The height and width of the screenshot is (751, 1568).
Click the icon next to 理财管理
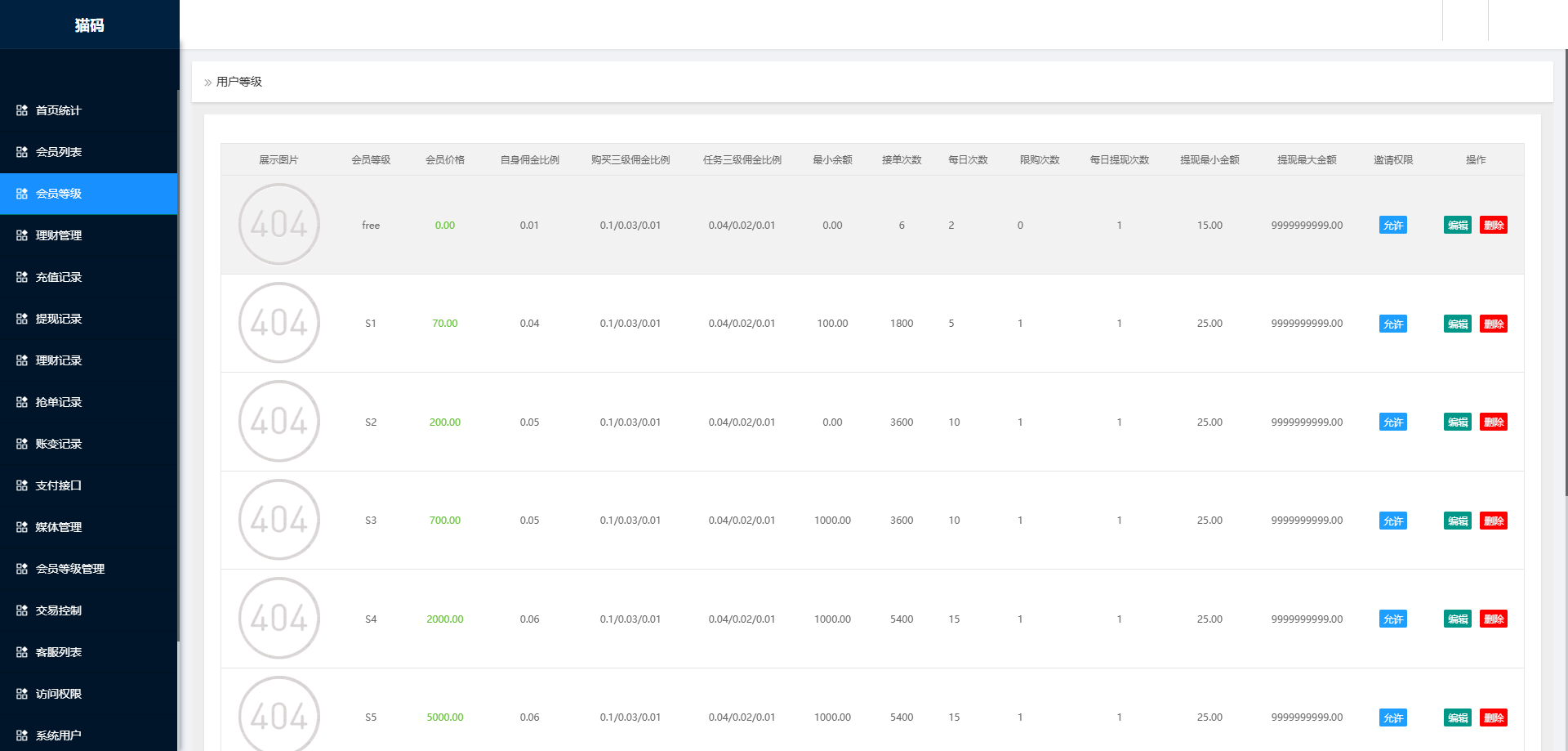tap(22, 235)
